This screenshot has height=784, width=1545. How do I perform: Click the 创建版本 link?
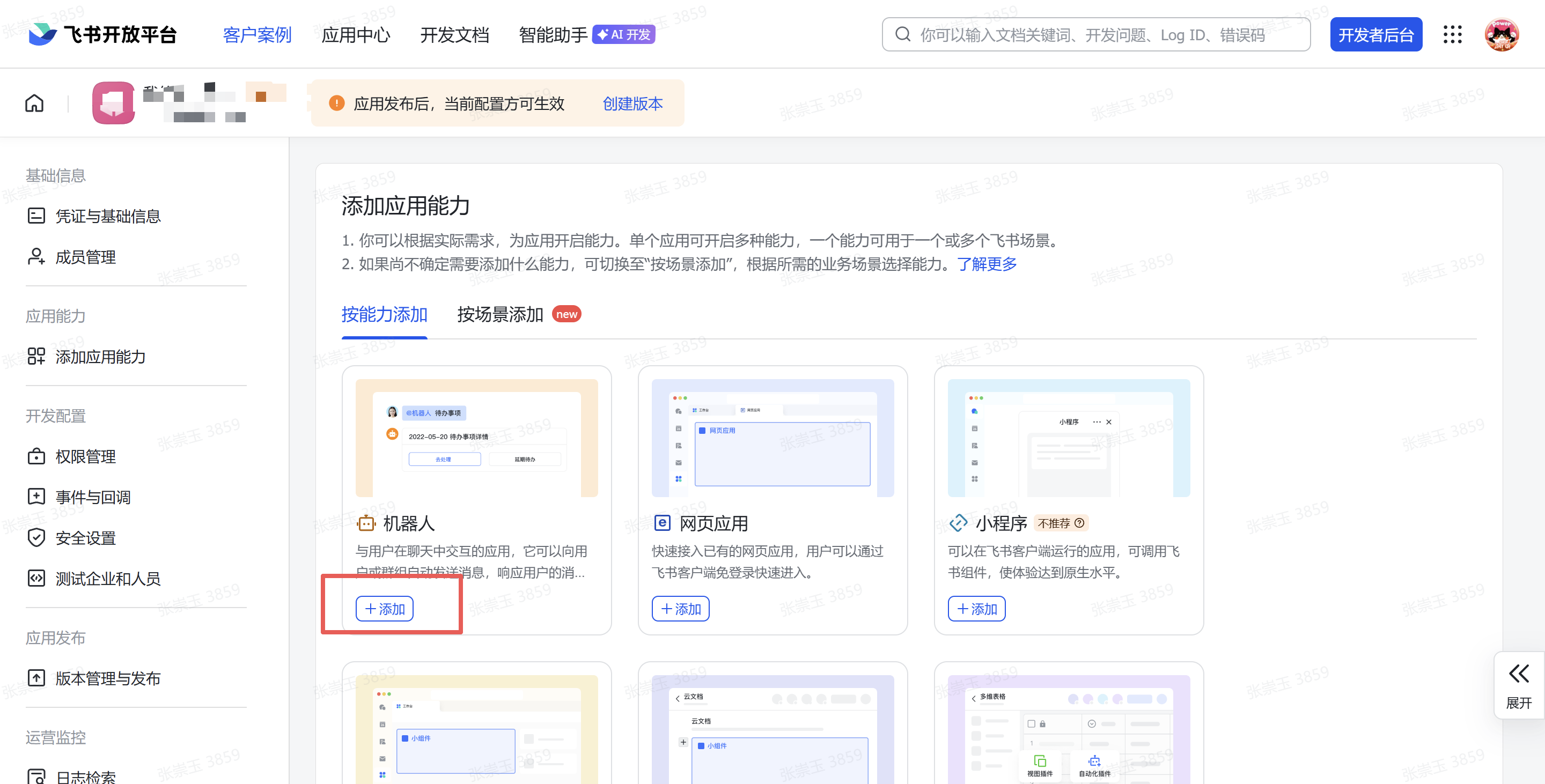click(633, 103)
